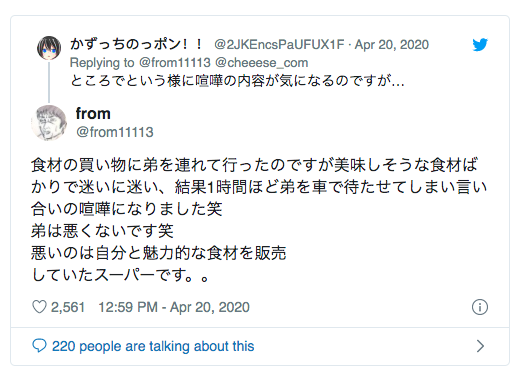Click the heart like icon
The height and width of the screenshot is (384, 530).
click(x=39, y=307)
